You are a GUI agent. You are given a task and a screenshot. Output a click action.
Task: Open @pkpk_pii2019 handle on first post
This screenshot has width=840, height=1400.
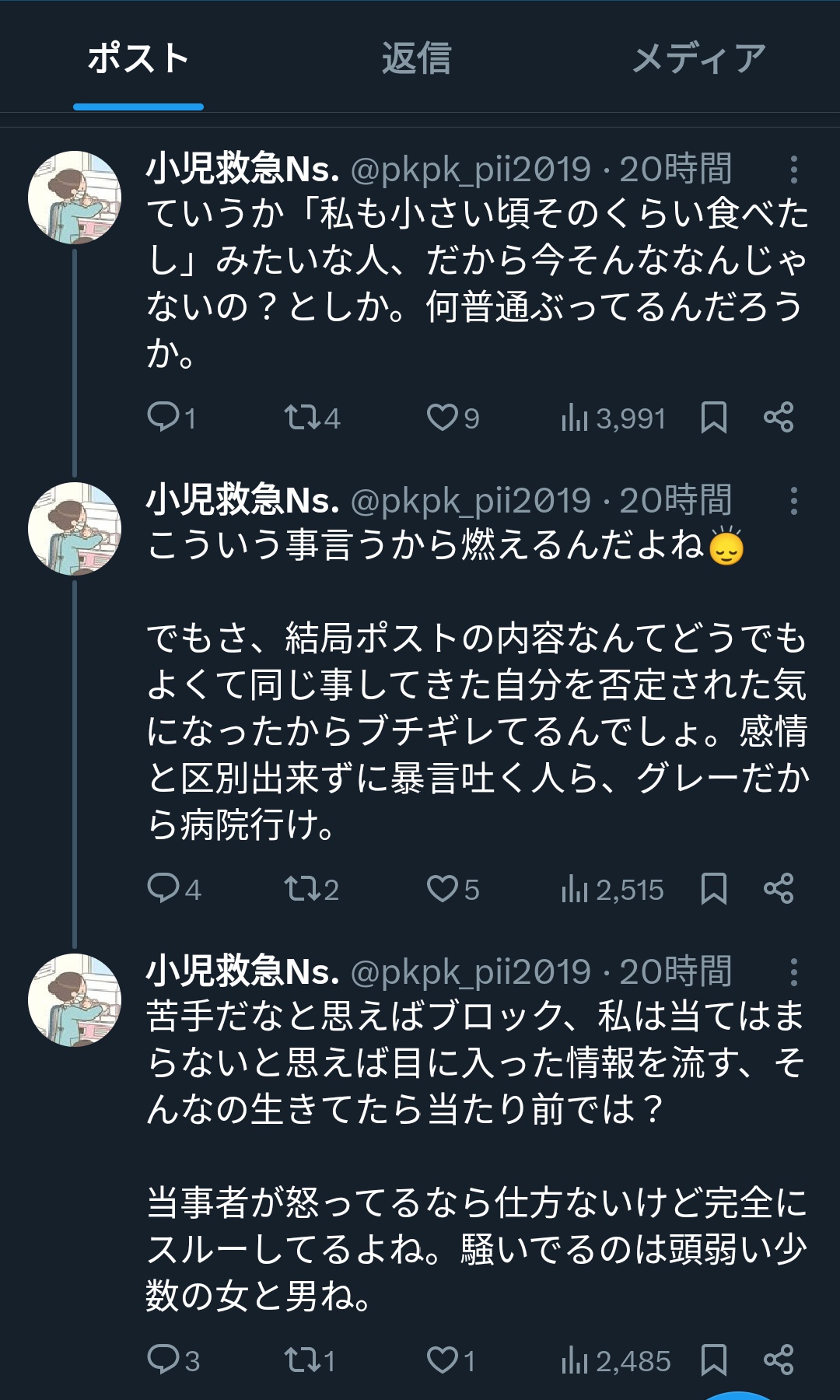point(471,170)
